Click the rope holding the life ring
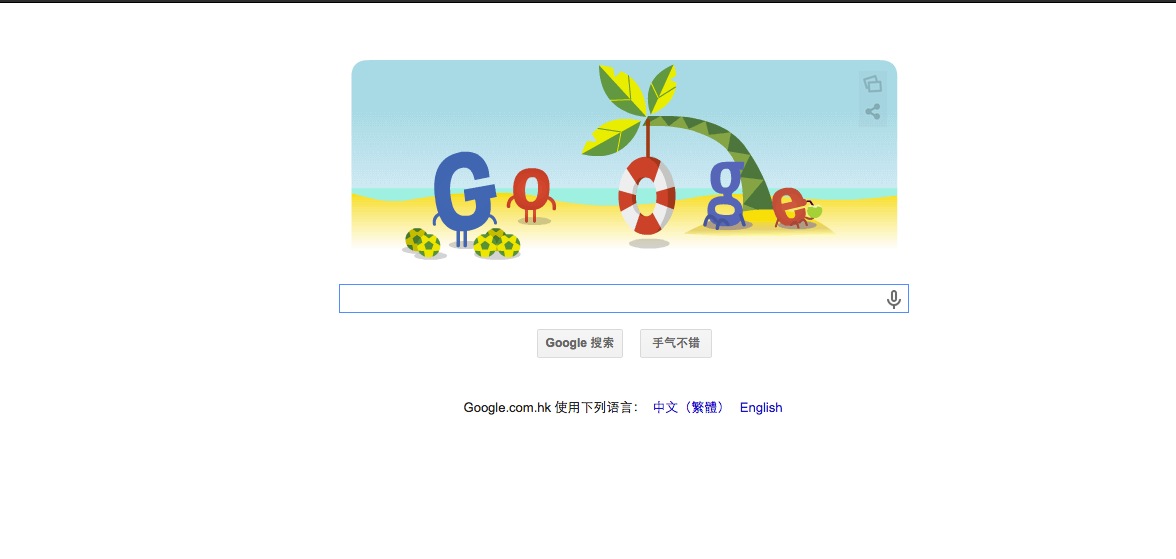This screenshot has height=559, width=1176. coord(647,137)
